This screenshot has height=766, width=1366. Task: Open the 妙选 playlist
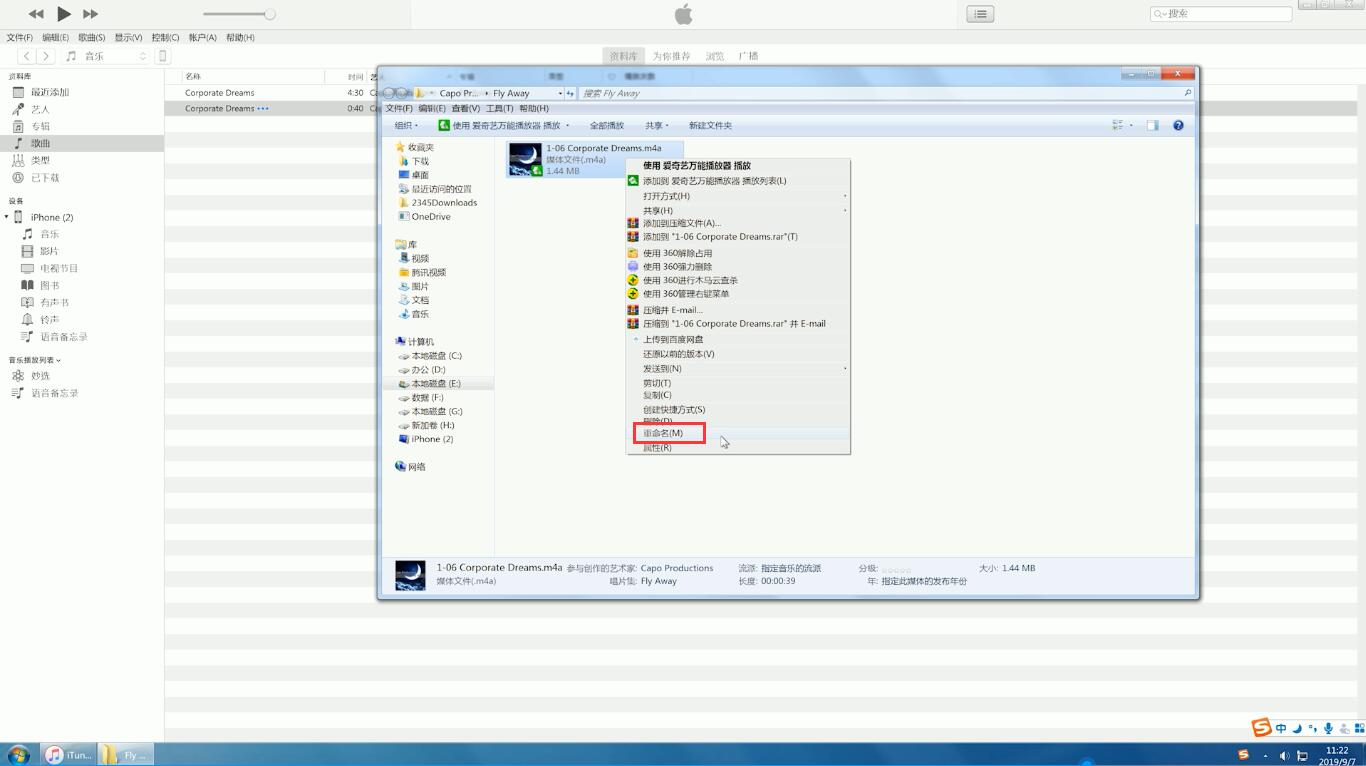tap(40, 376)
